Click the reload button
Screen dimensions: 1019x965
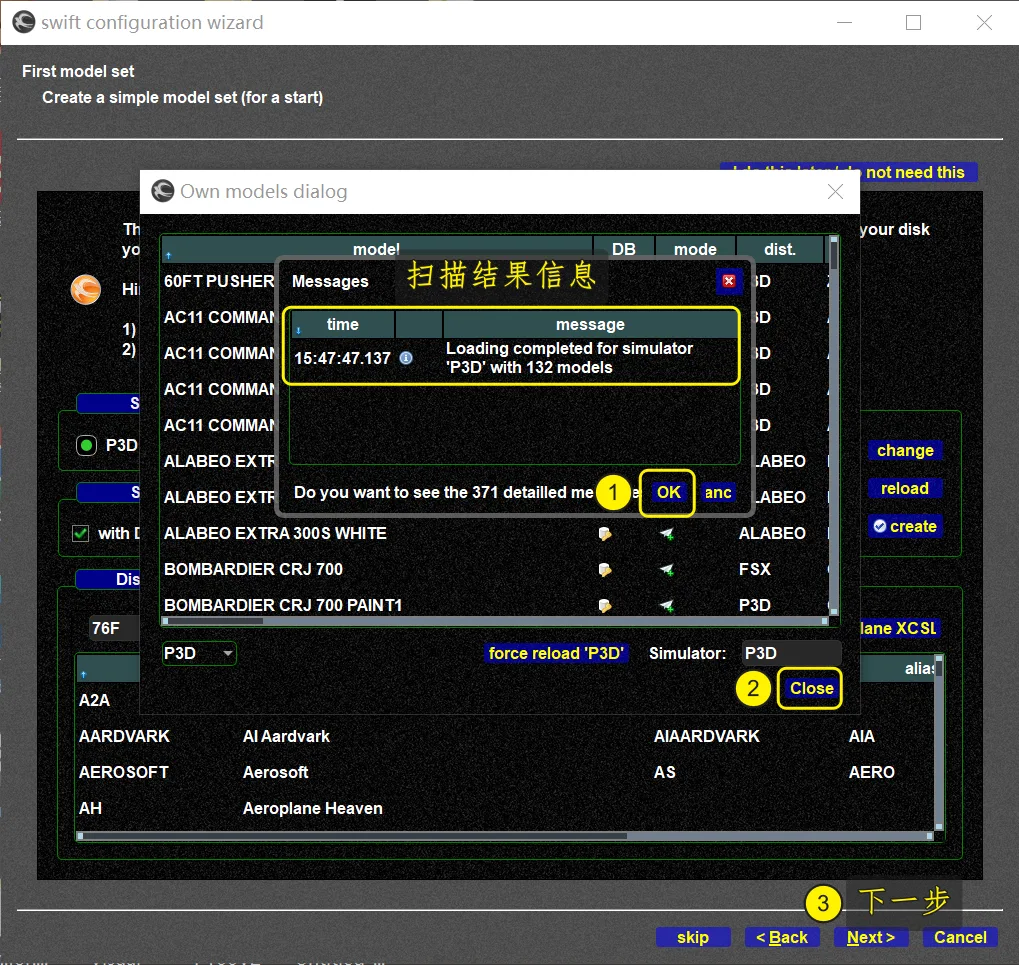pos(905,488)
